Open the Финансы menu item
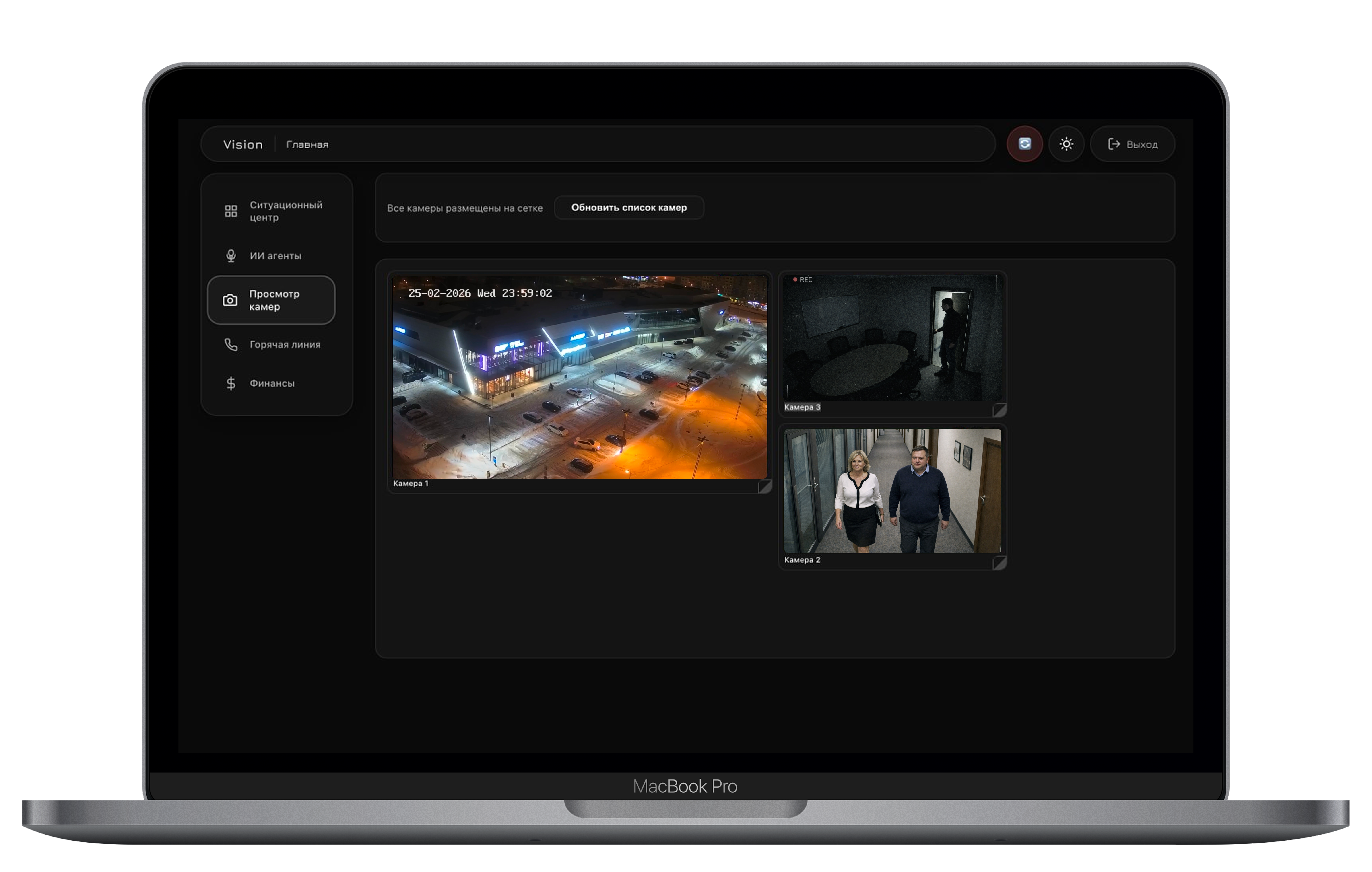This screenshot has width=1372, height=872. (x=272, y=383)
